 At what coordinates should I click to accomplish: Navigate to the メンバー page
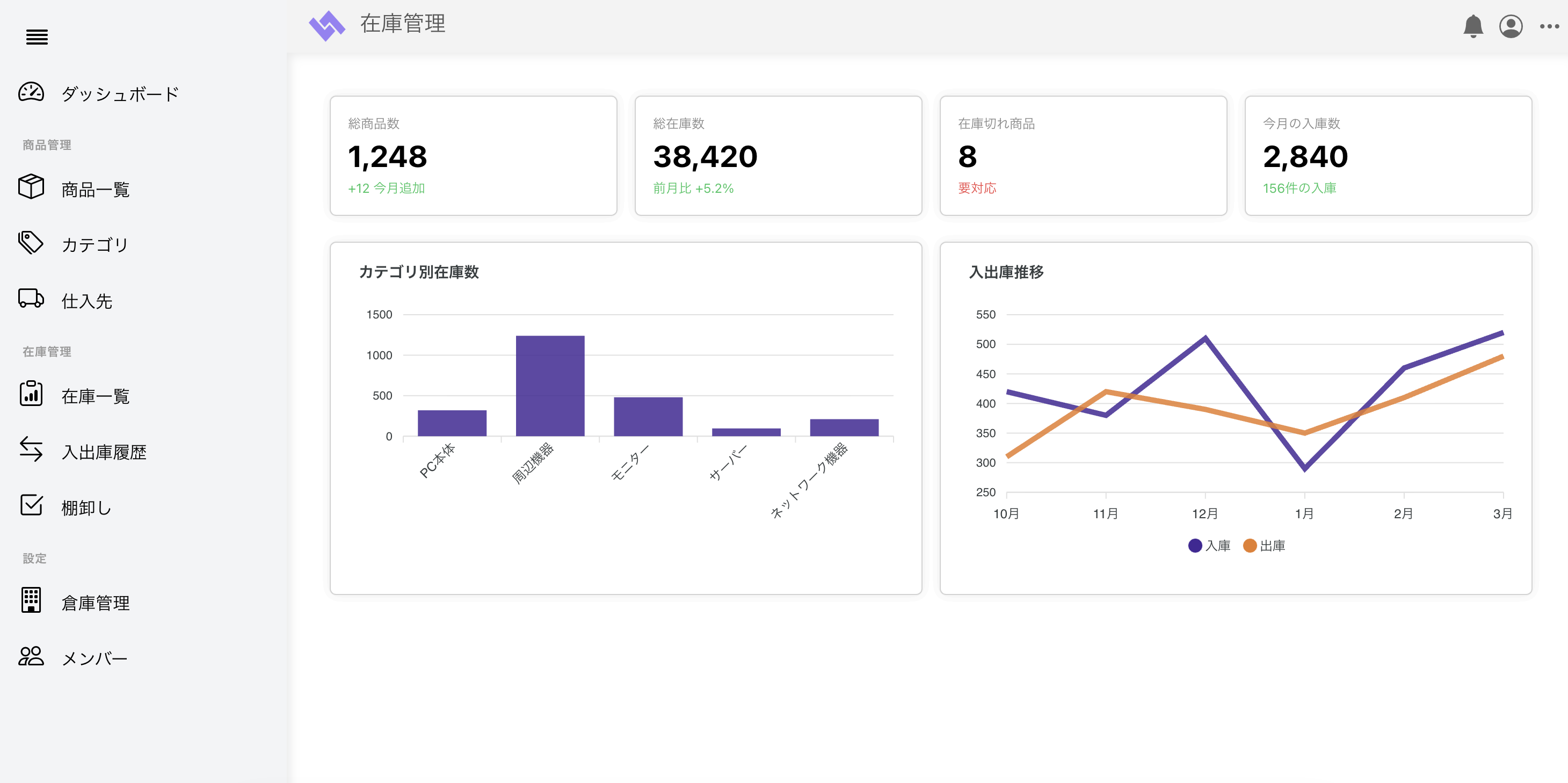pos(95,658)
